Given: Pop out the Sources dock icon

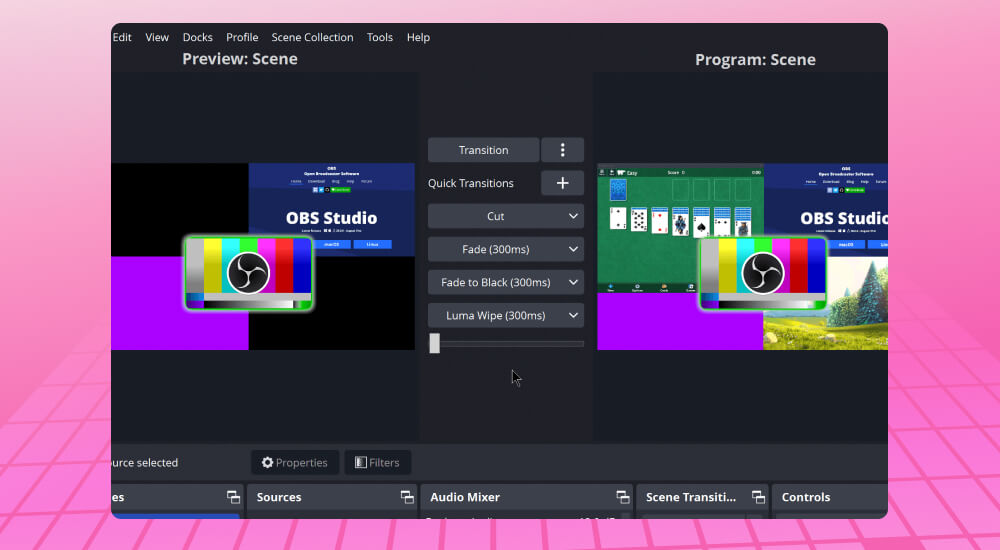Looking at the screenshot, I should 407,497.
